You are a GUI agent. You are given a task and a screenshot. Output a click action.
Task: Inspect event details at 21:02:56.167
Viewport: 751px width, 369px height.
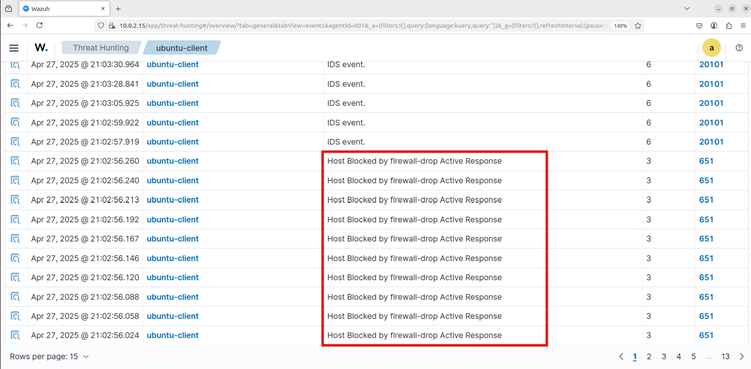(x=15, y=239)
